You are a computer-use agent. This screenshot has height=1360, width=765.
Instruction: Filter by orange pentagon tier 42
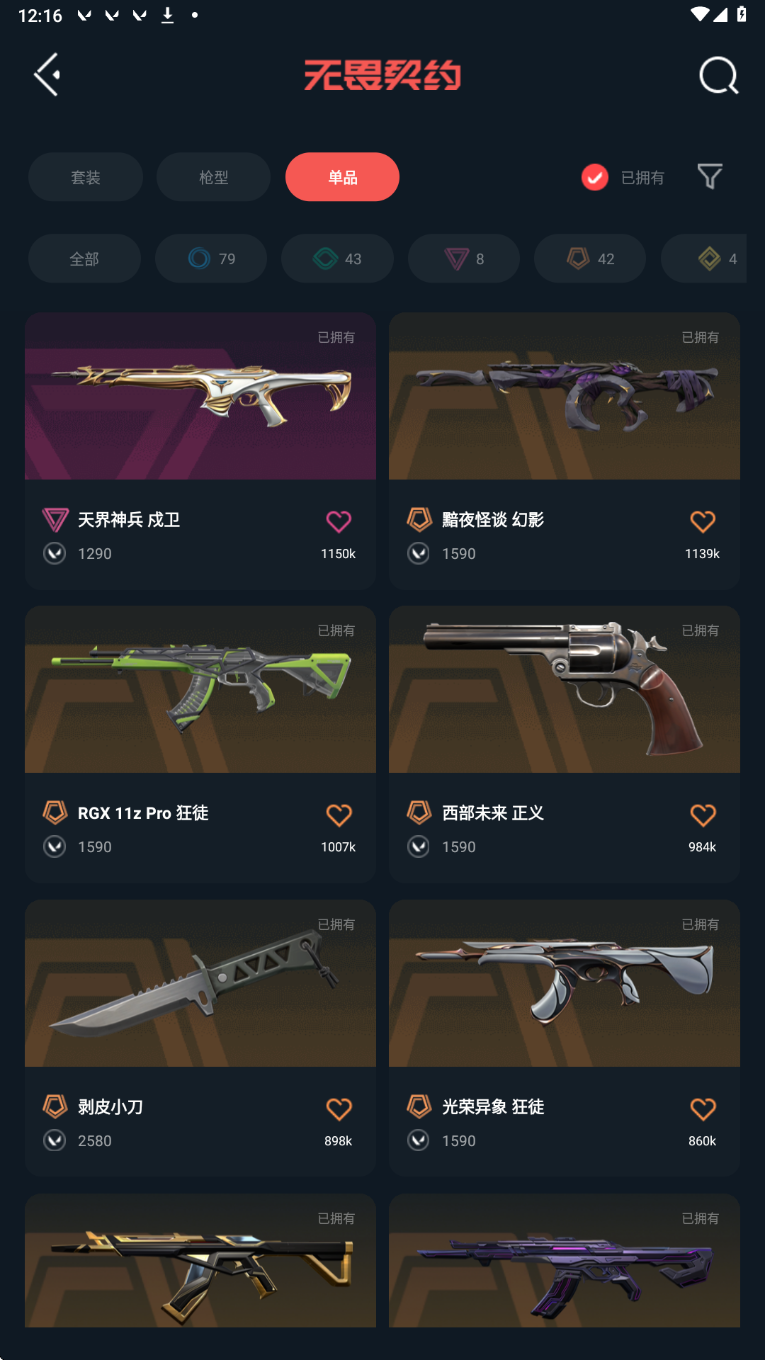[590, 259]
